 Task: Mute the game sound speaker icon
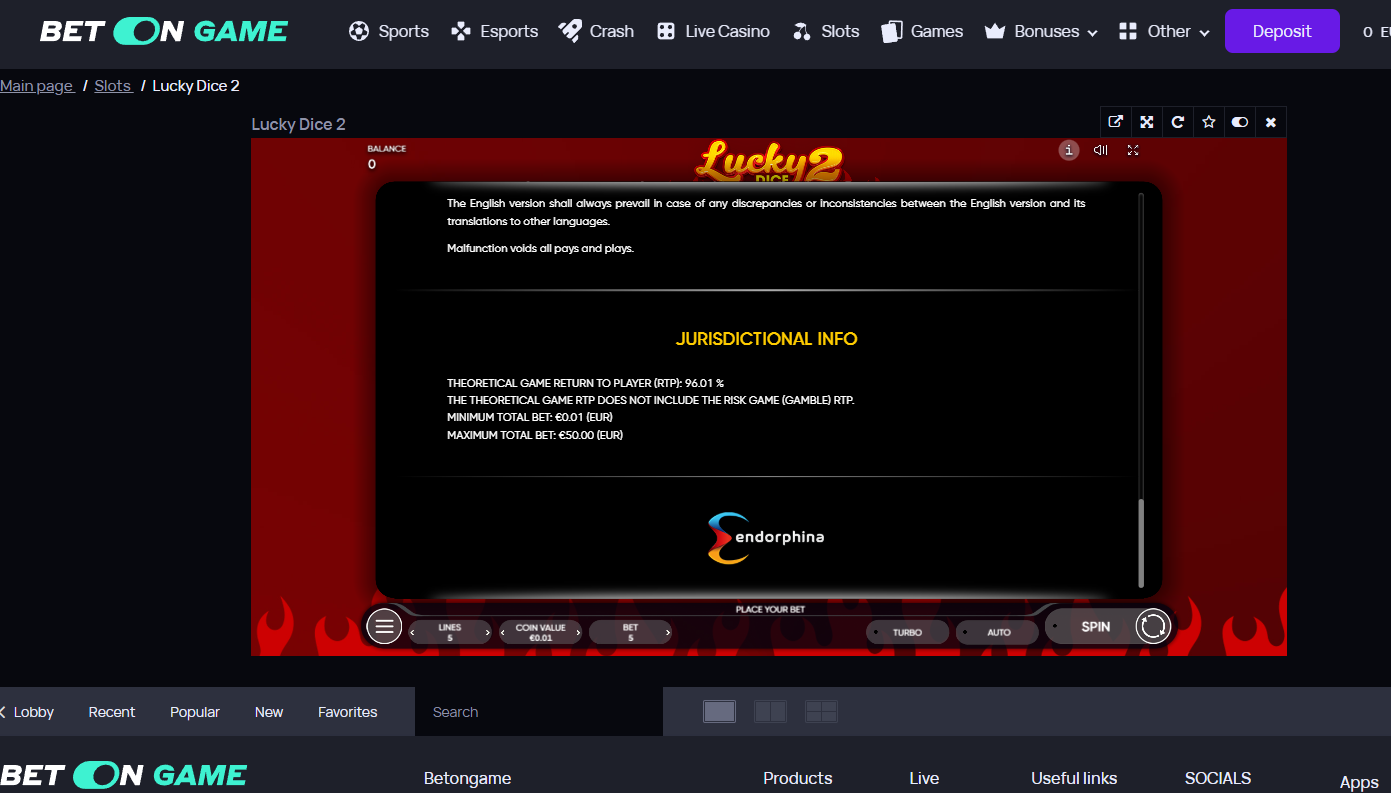1101,150
